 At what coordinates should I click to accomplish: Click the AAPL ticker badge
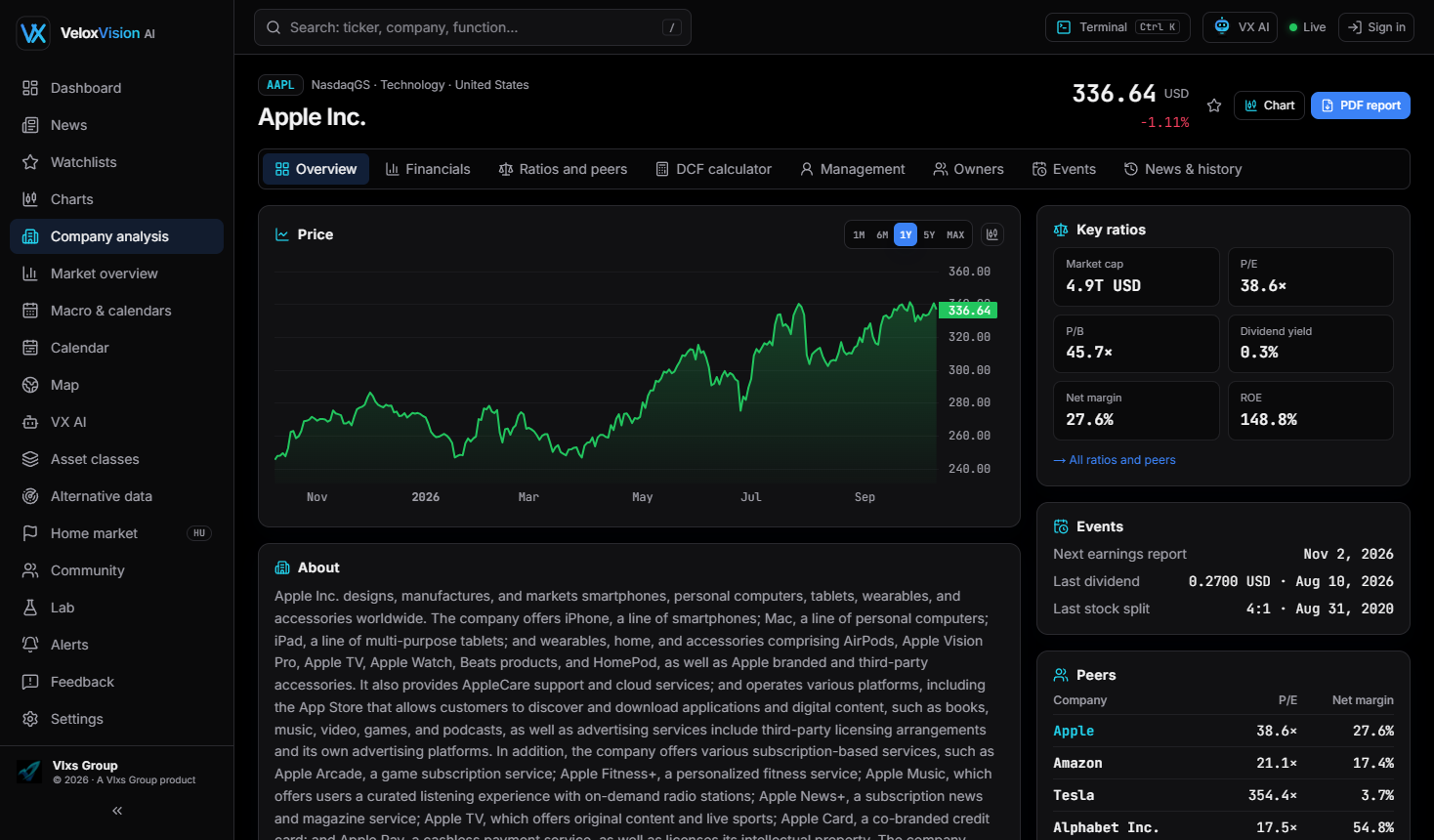click(x=280, y=85)
